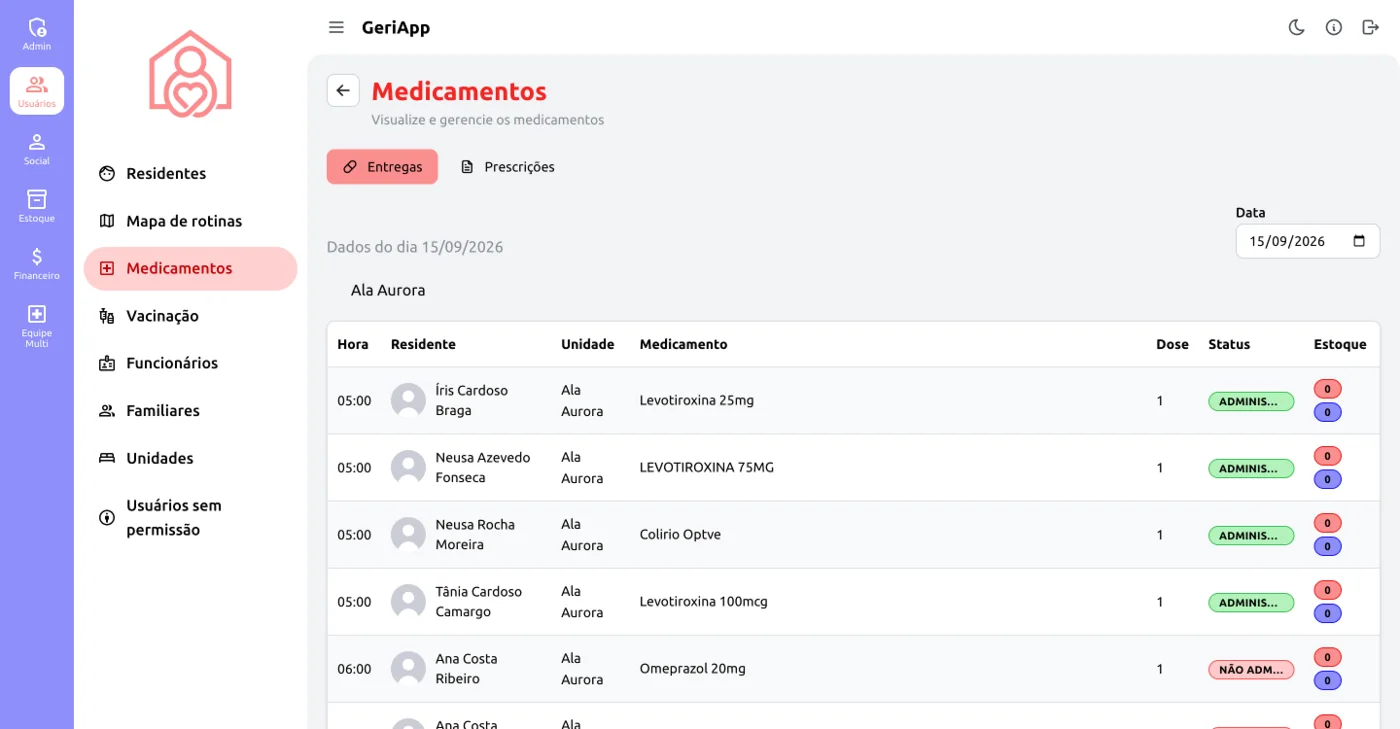Image resolution: width=1400 pixels, height=729 pixels.
Task: Click the medication name Omeprazol 20mg
Action: [693, 669]
